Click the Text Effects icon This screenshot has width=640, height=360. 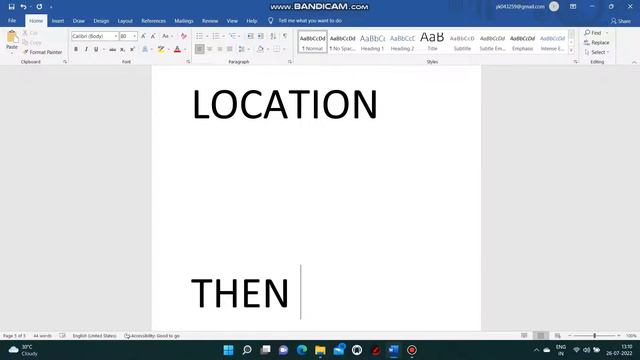tap(145, 49)
